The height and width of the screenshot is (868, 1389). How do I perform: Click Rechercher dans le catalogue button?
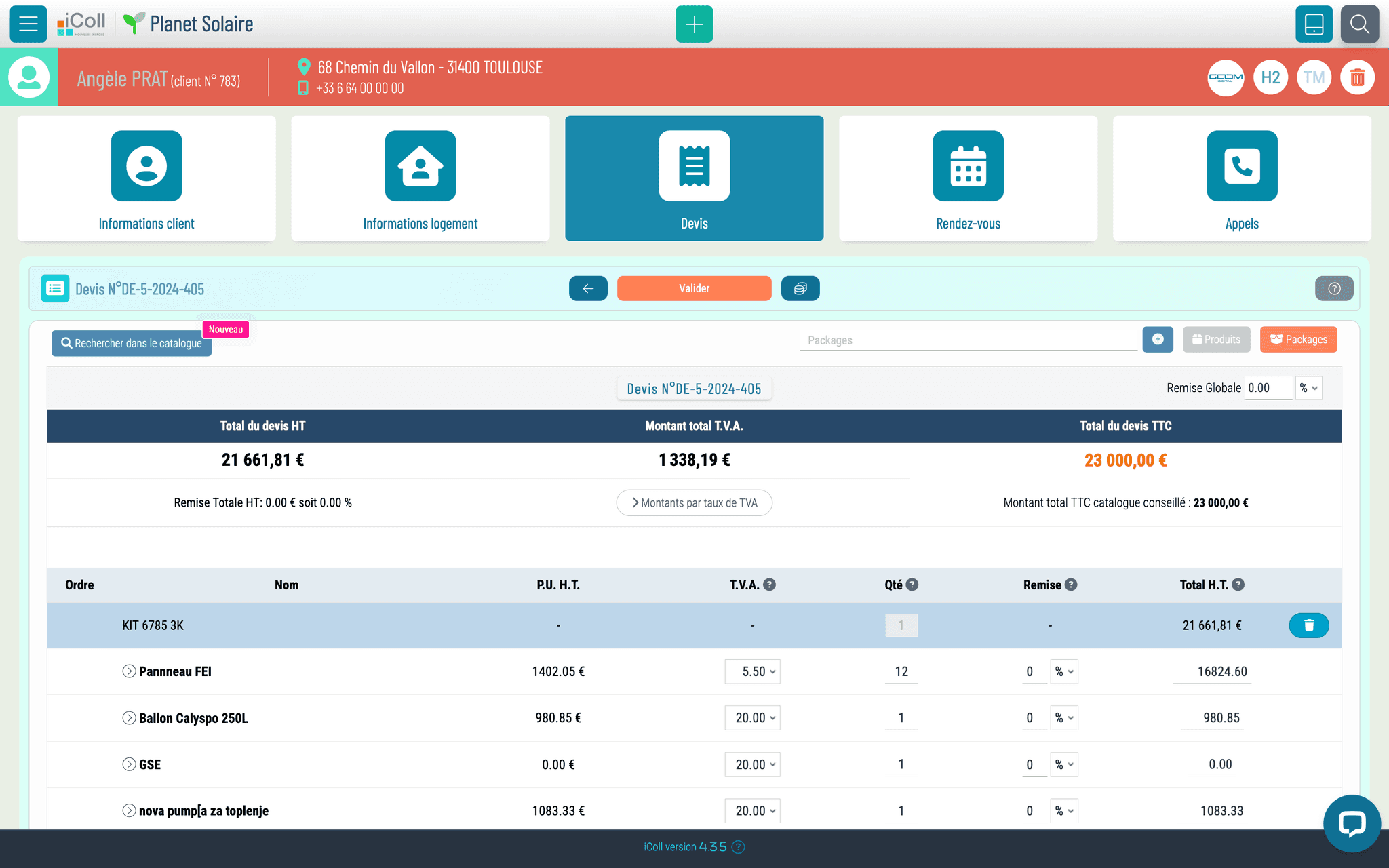coord(132,343)
